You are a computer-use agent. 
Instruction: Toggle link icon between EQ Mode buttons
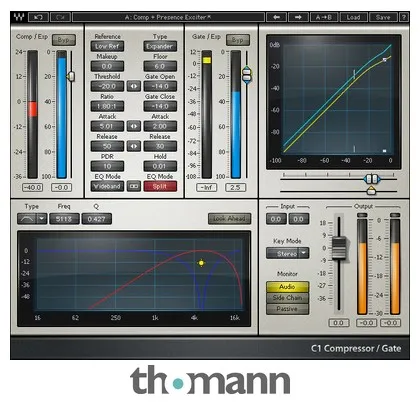click(x=134, y=186)
